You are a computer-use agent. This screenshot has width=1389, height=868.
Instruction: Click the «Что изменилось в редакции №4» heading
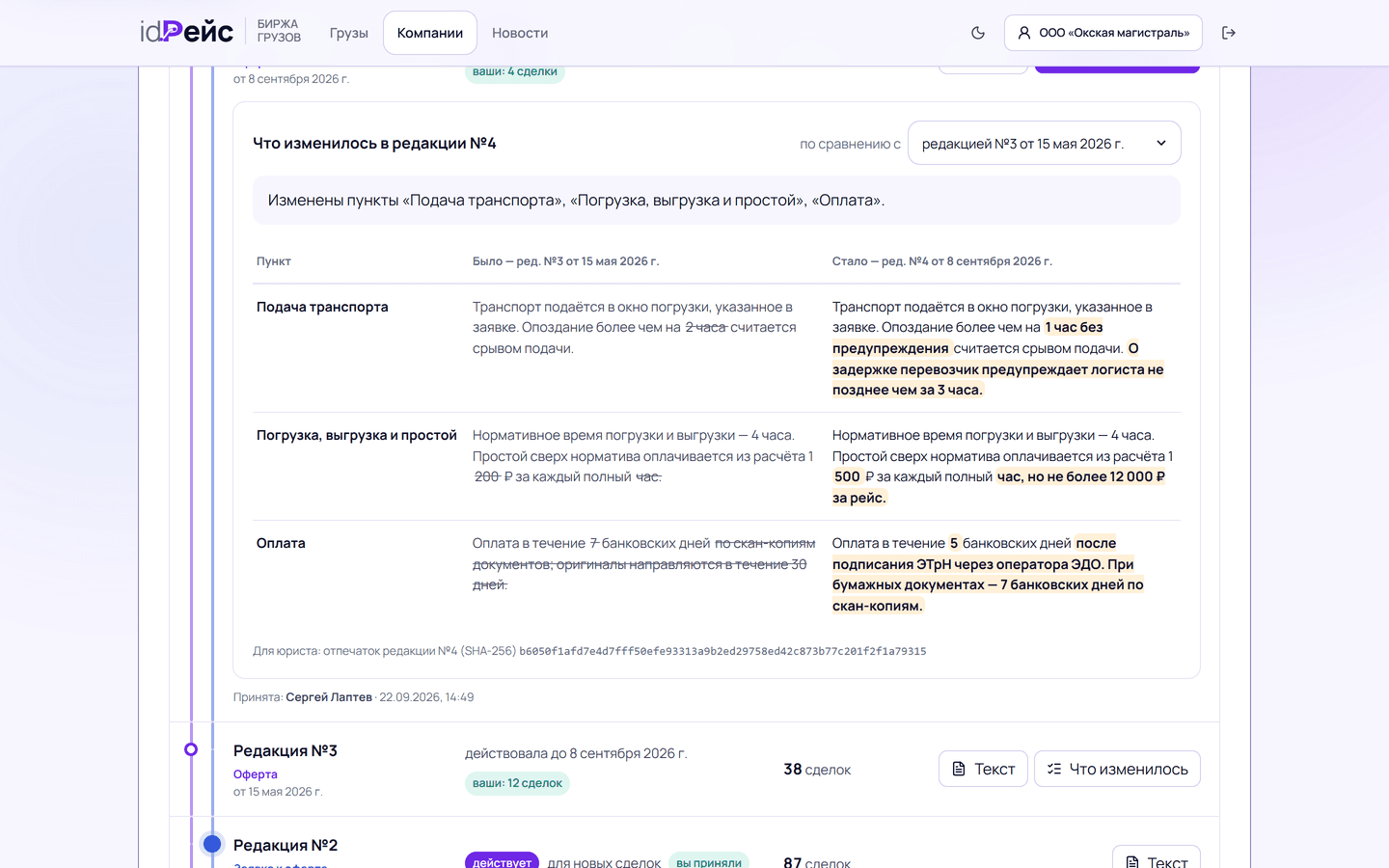374,143
